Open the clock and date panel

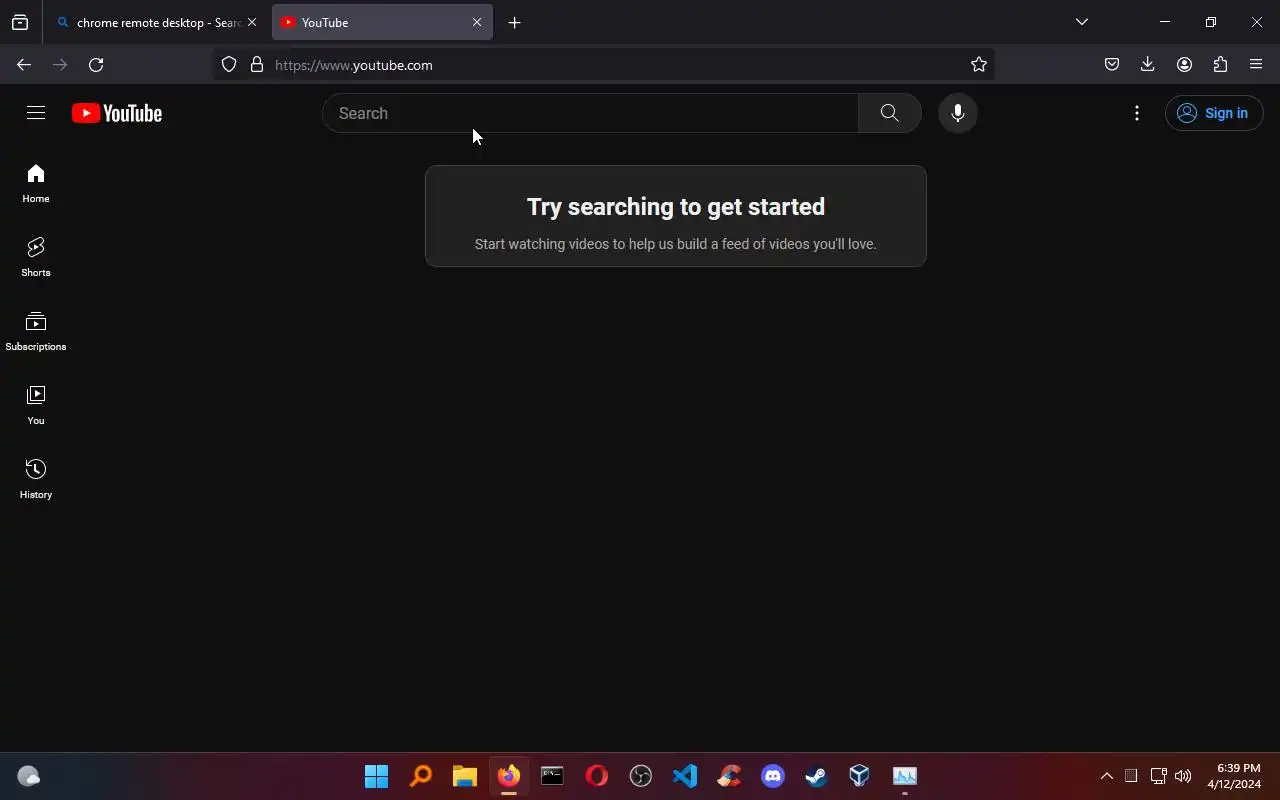point(1234,776)
